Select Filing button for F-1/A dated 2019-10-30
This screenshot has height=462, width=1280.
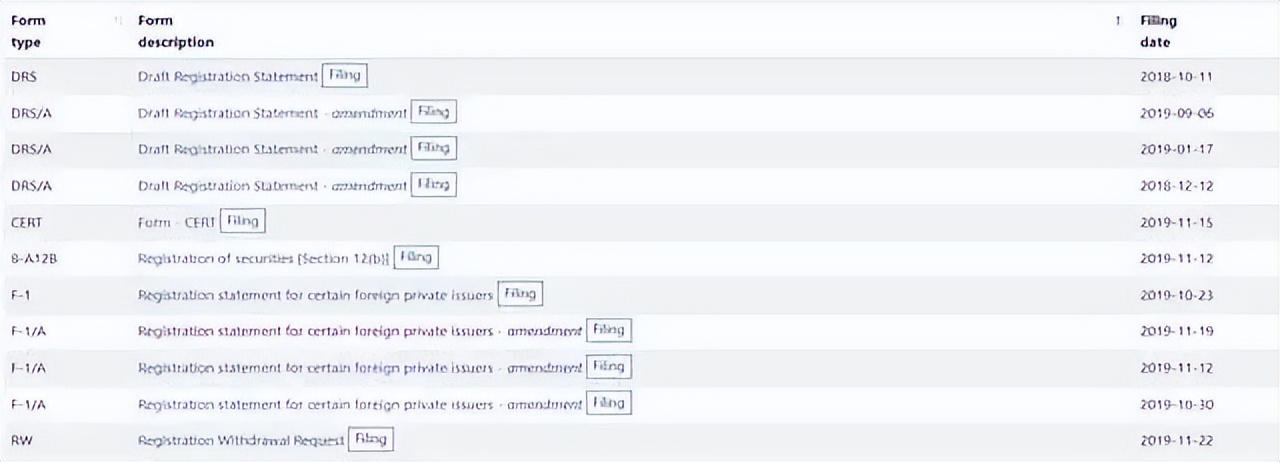coord(608,403)
